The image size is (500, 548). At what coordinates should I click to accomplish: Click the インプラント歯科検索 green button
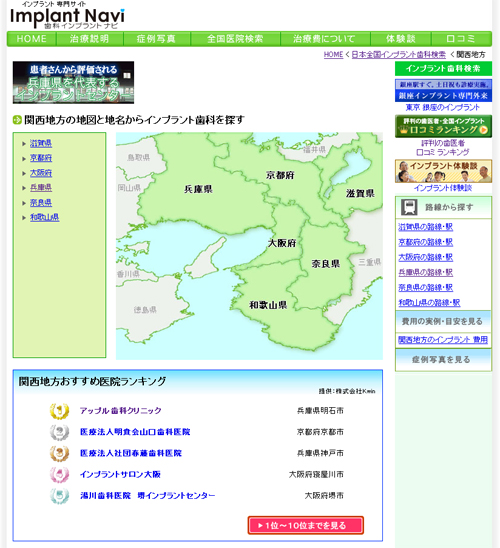click(443, 68)
